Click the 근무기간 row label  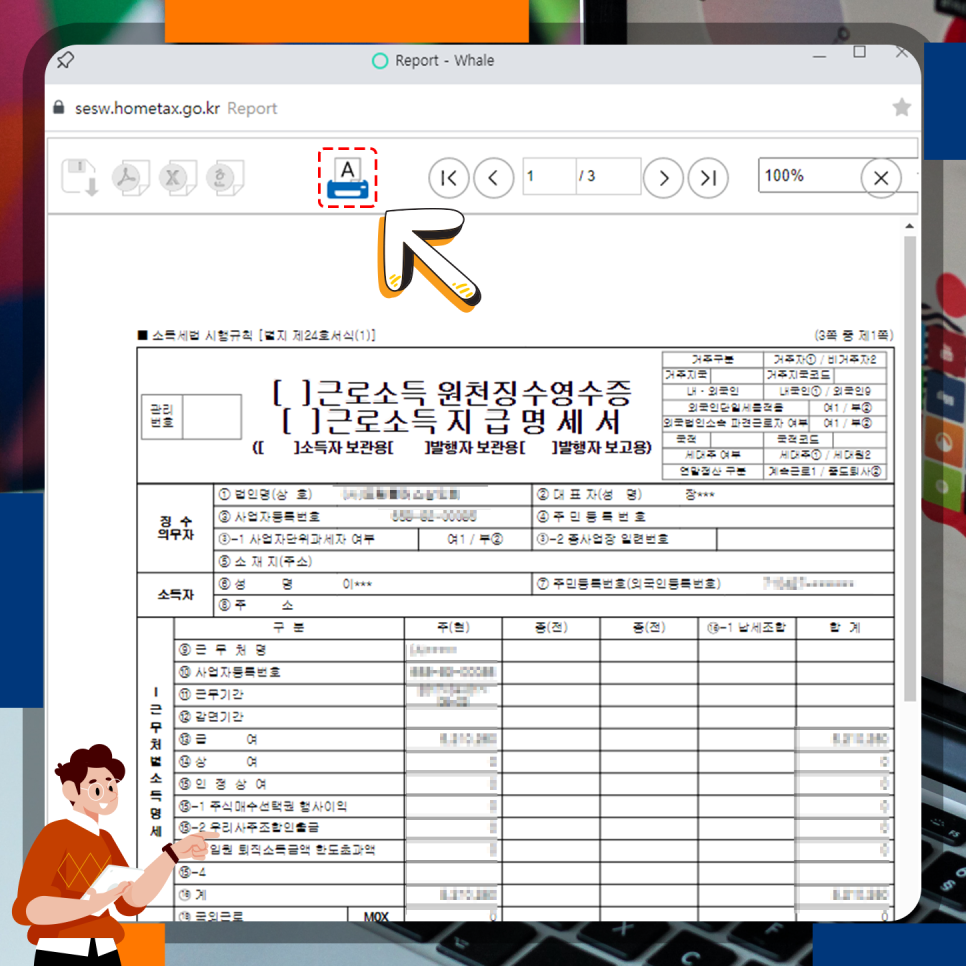(x=211, y=694)
